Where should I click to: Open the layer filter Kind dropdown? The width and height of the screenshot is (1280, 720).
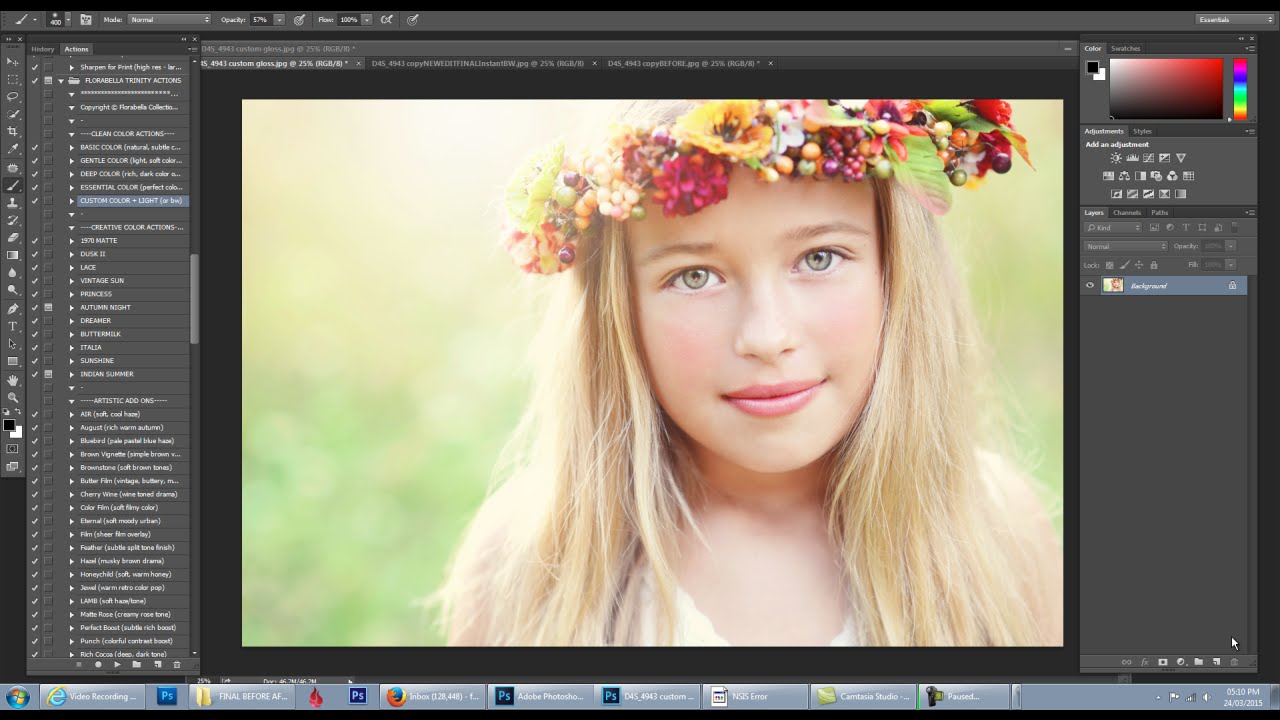coord(1113,228)
